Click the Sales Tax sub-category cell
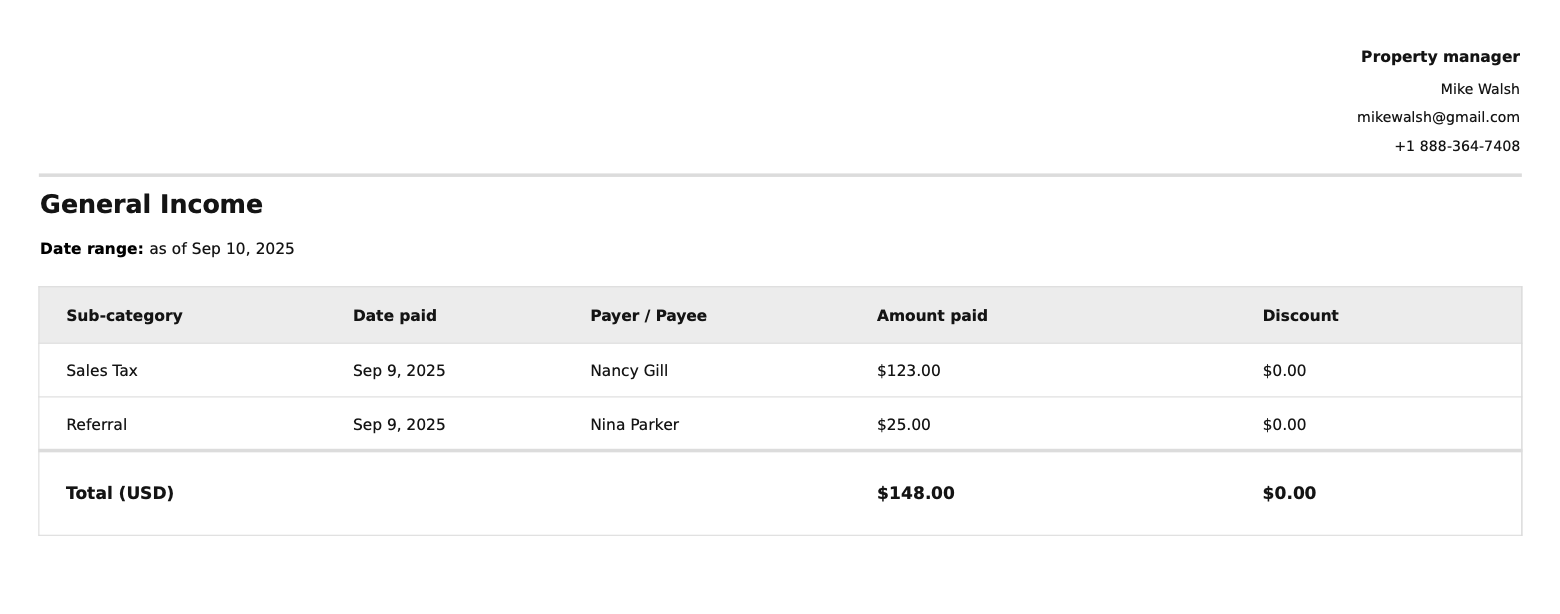1560x614 pixels. pos(102,371)
